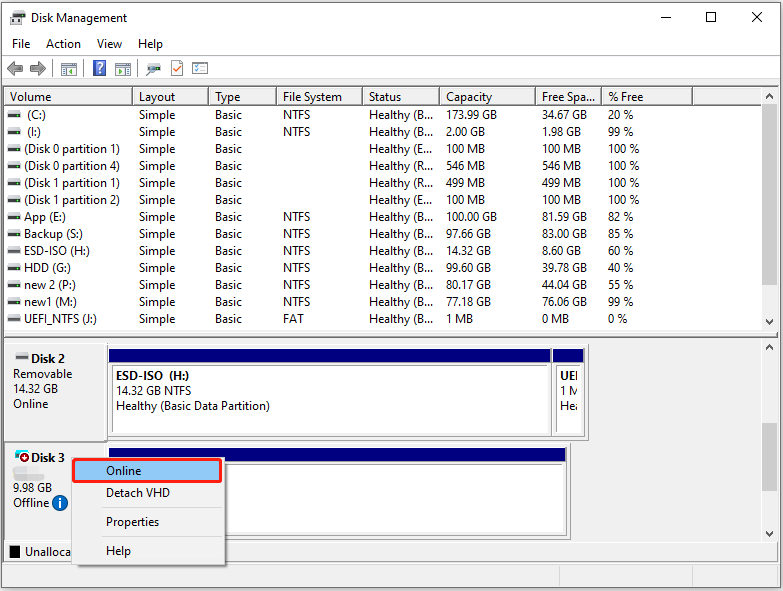
Task: Click the Show/Hide Action Pane toolbar icon
Action: 123,68
